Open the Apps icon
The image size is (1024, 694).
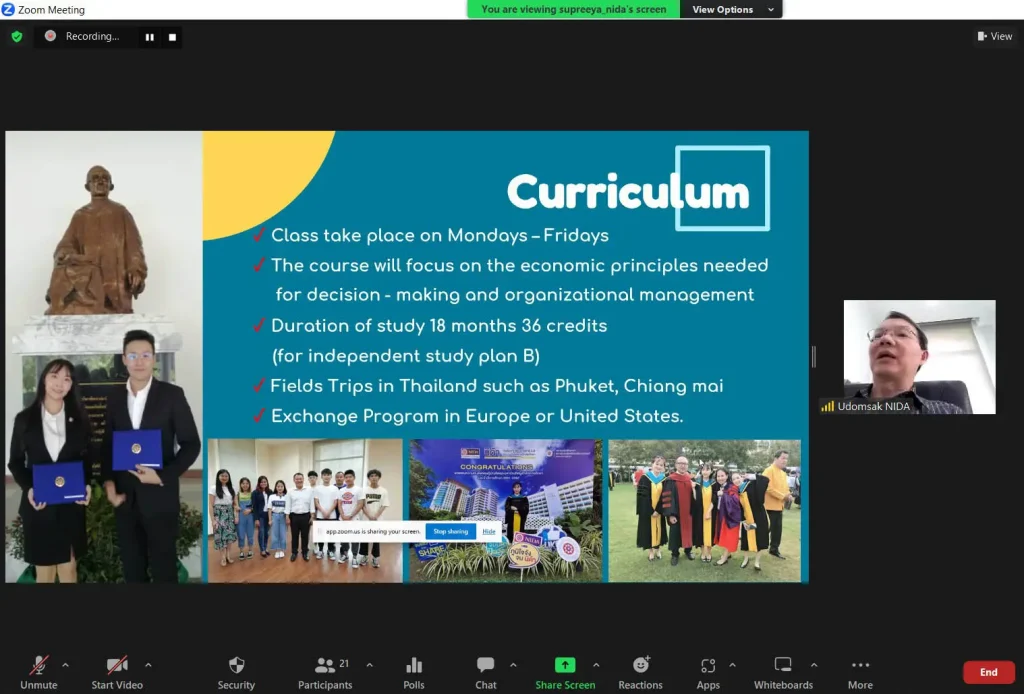point(708,666)
